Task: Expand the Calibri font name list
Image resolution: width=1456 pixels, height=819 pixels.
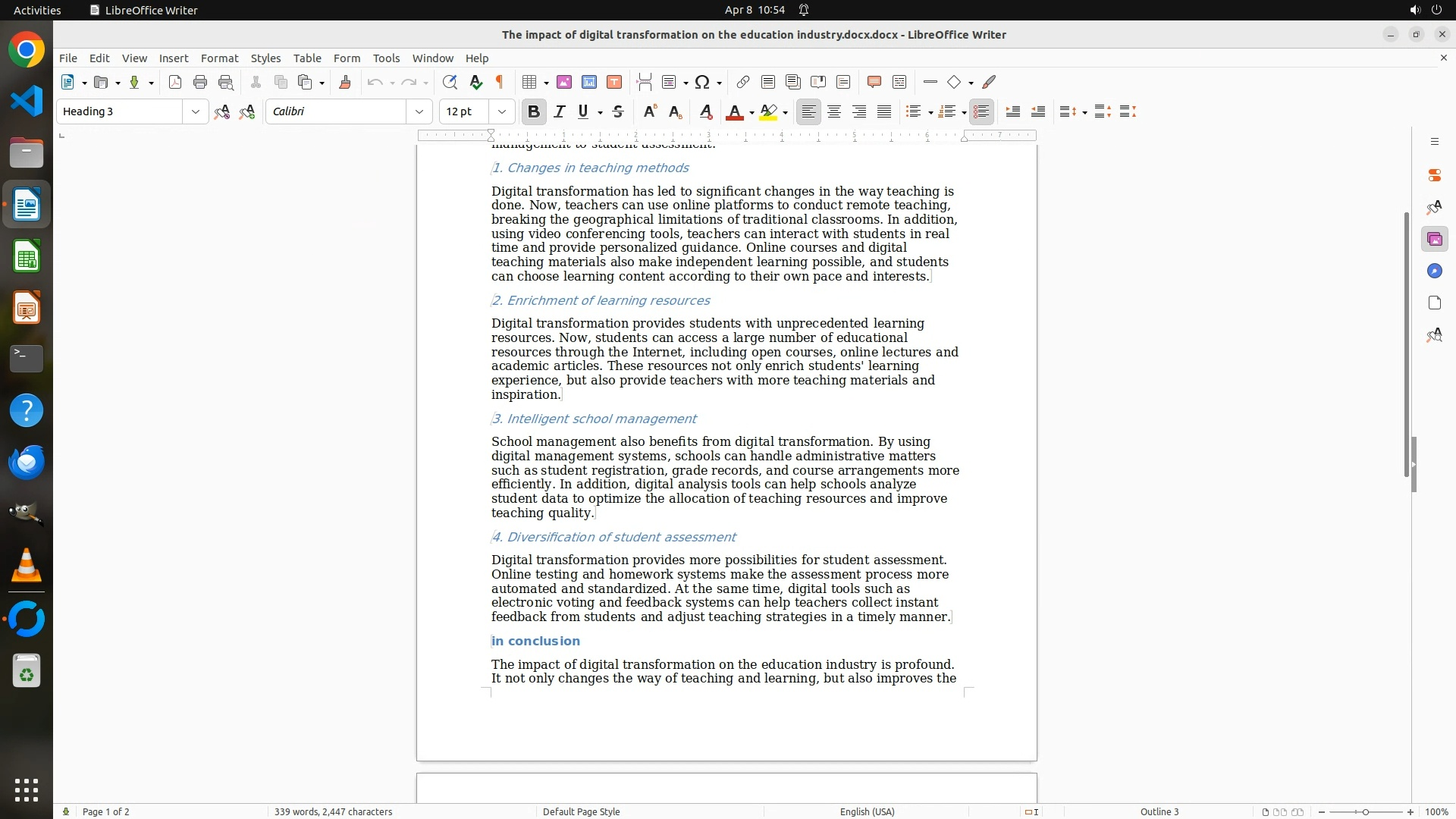Action: point(419,112)
